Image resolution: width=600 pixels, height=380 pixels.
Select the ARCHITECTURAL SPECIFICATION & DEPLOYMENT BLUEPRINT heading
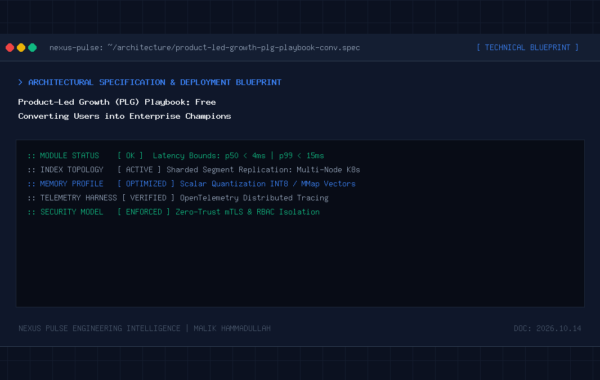coord(155,82)
